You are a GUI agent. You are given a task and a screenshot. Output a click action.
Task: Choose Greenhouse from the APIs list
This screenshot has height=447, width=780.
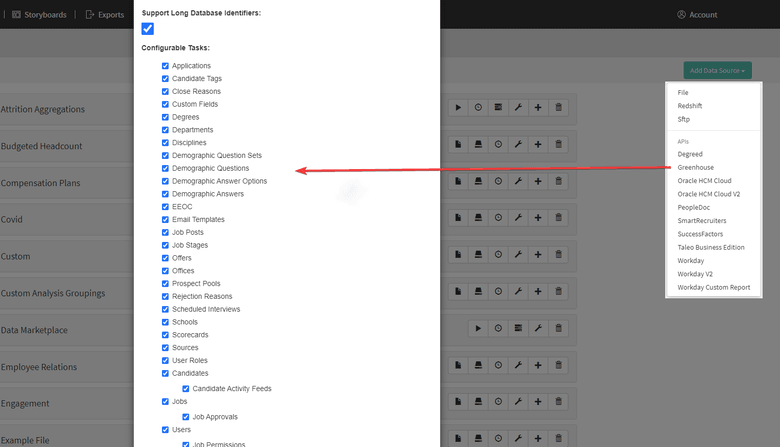coord(695,167)
